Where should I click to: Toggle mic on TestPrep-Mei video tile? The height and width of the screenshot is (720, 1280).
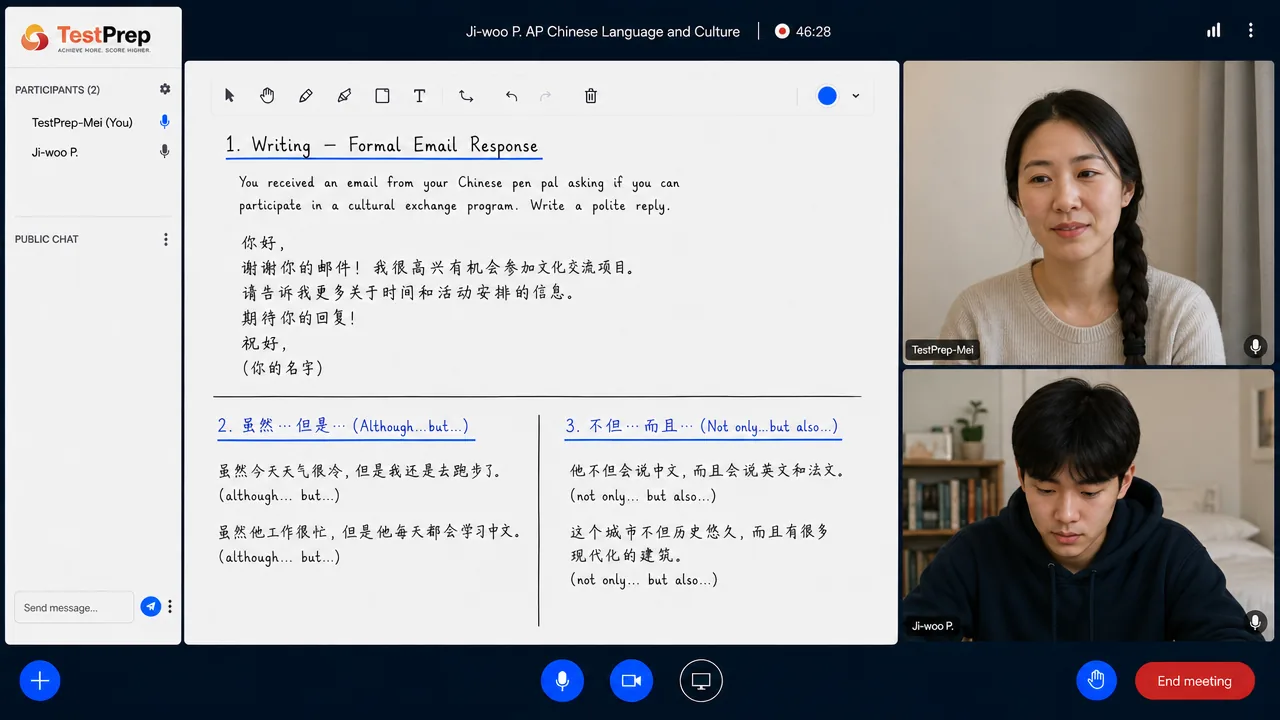pyautogui.click(x=1255, y=347)
